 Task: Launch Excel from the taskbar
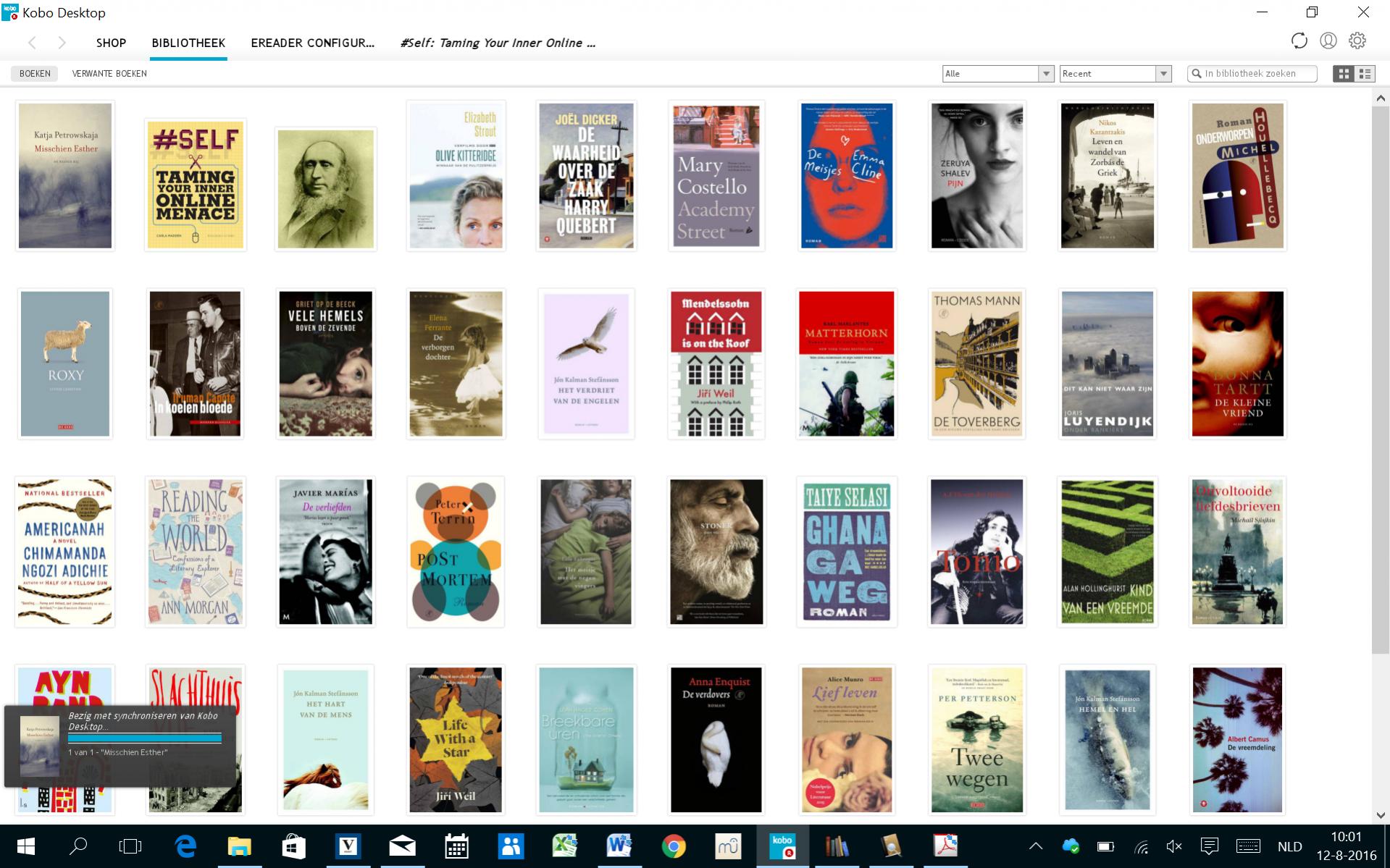pyautogui.click(x=565, y=846)
